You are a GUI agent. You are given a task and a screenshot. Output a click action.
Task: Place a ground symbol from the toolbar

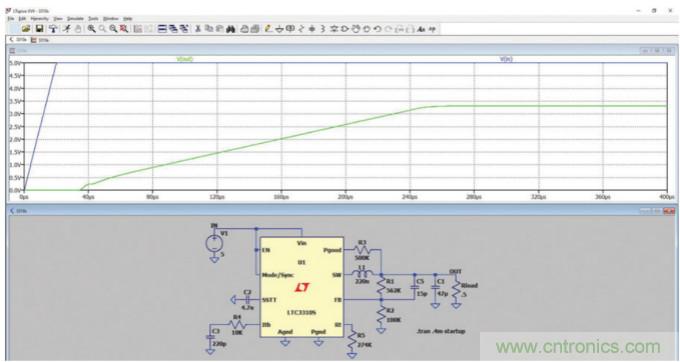tap(279, 29)
